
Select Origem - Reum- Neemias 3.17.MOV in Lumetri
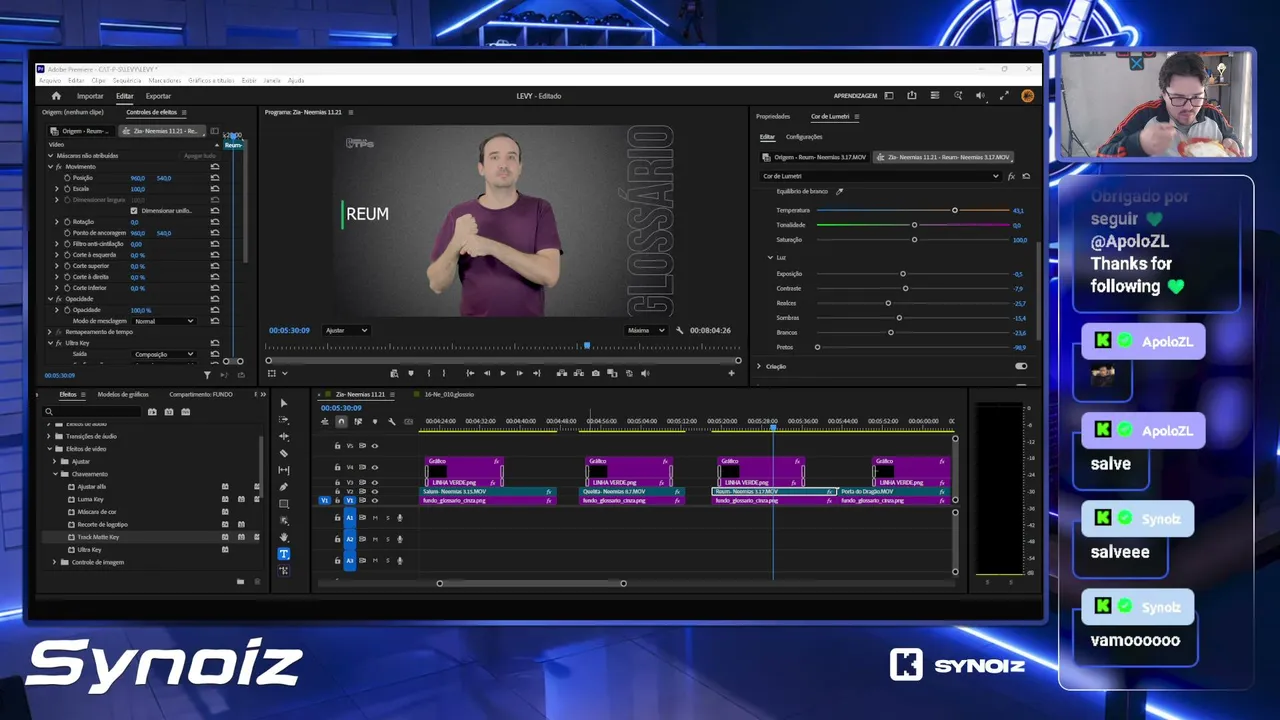click(x=813, y=157)
